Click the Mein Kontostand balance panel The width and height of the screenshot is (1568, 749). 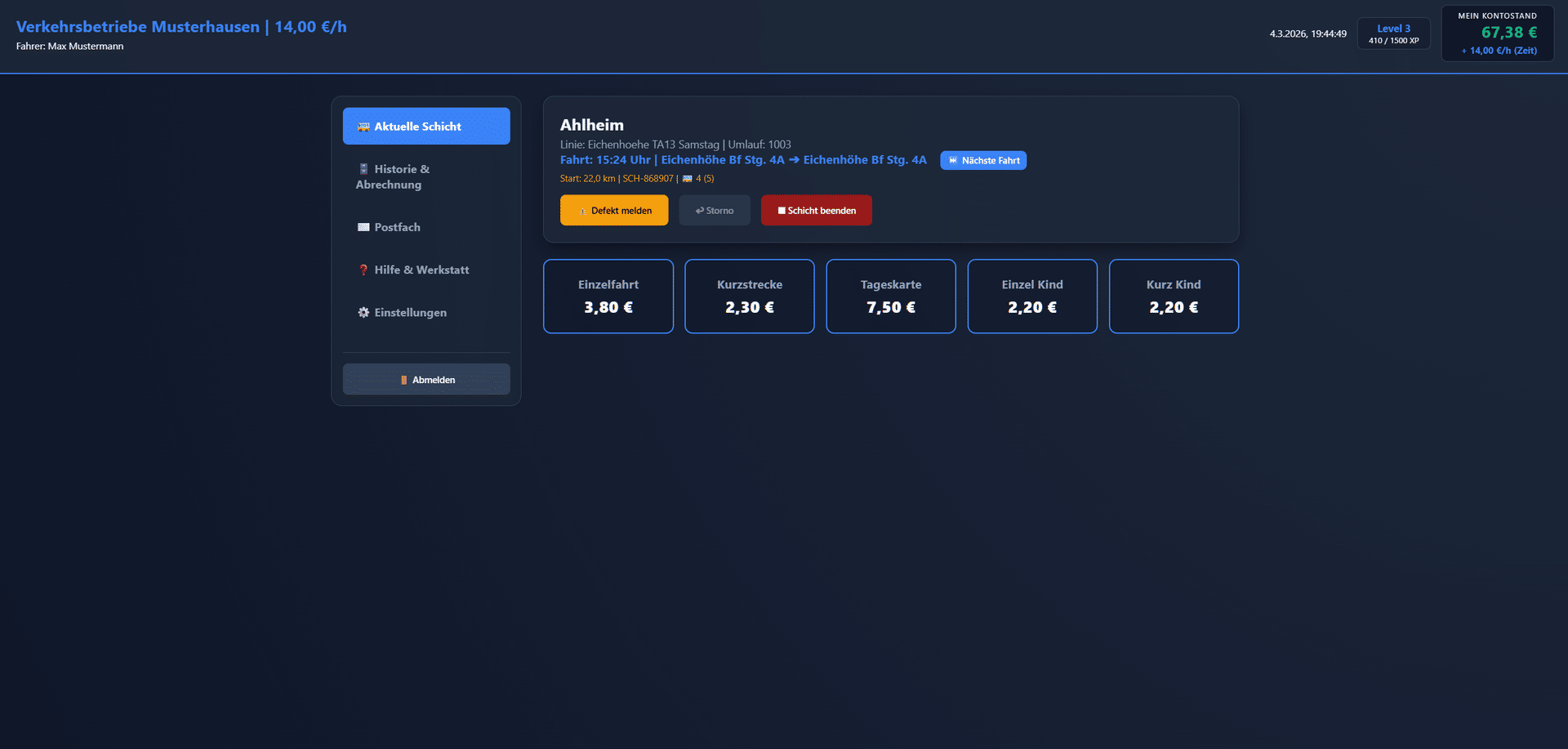[x=1497, y=33]
